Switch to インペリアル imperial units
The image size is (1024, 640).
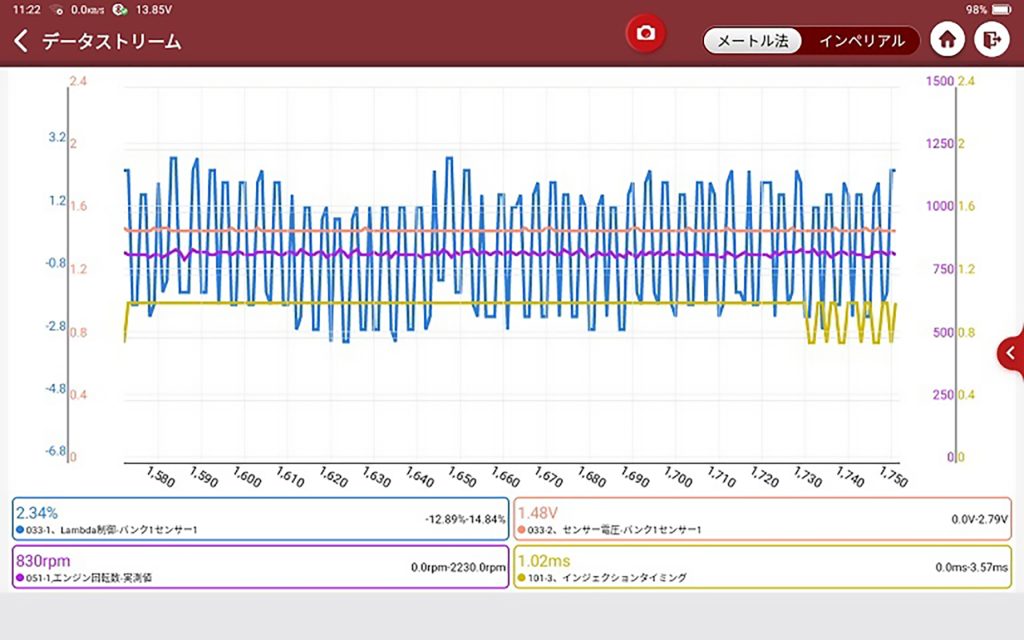click(x=861, y=40)
